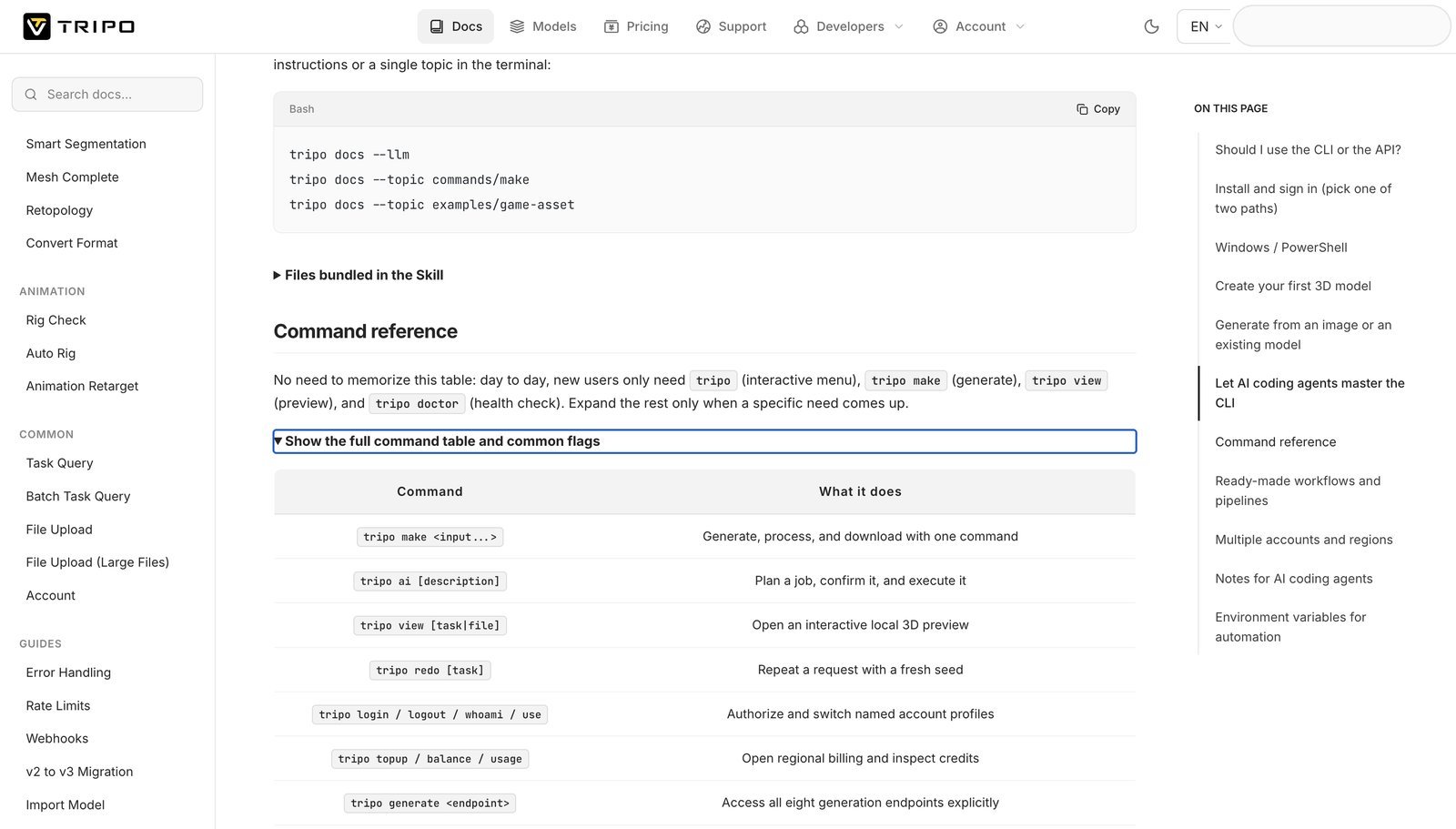Jump to Generate from an image section
This screenshot has width=1456, height=829.
[1303, 335]
